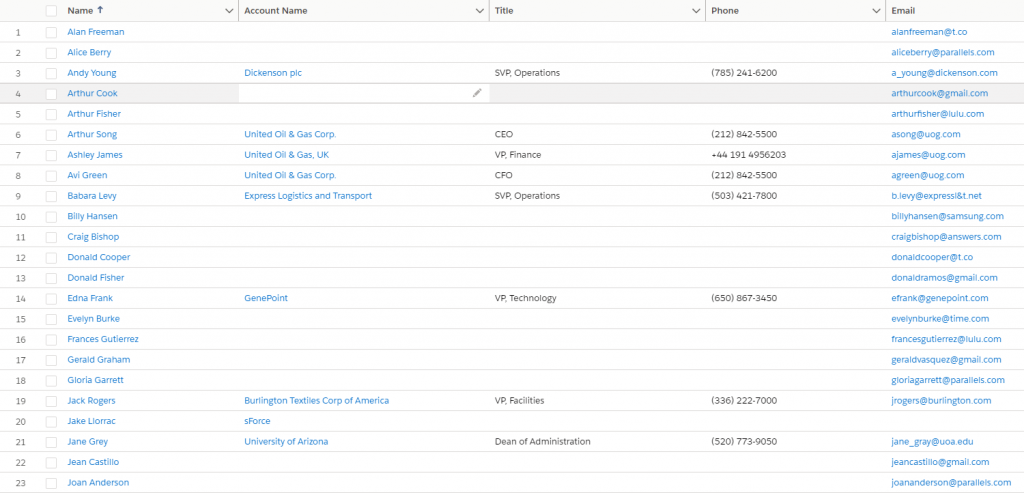1024x493 pixels.
Task: Open Gerald Graham contact
Action: [x=99, y=360]
